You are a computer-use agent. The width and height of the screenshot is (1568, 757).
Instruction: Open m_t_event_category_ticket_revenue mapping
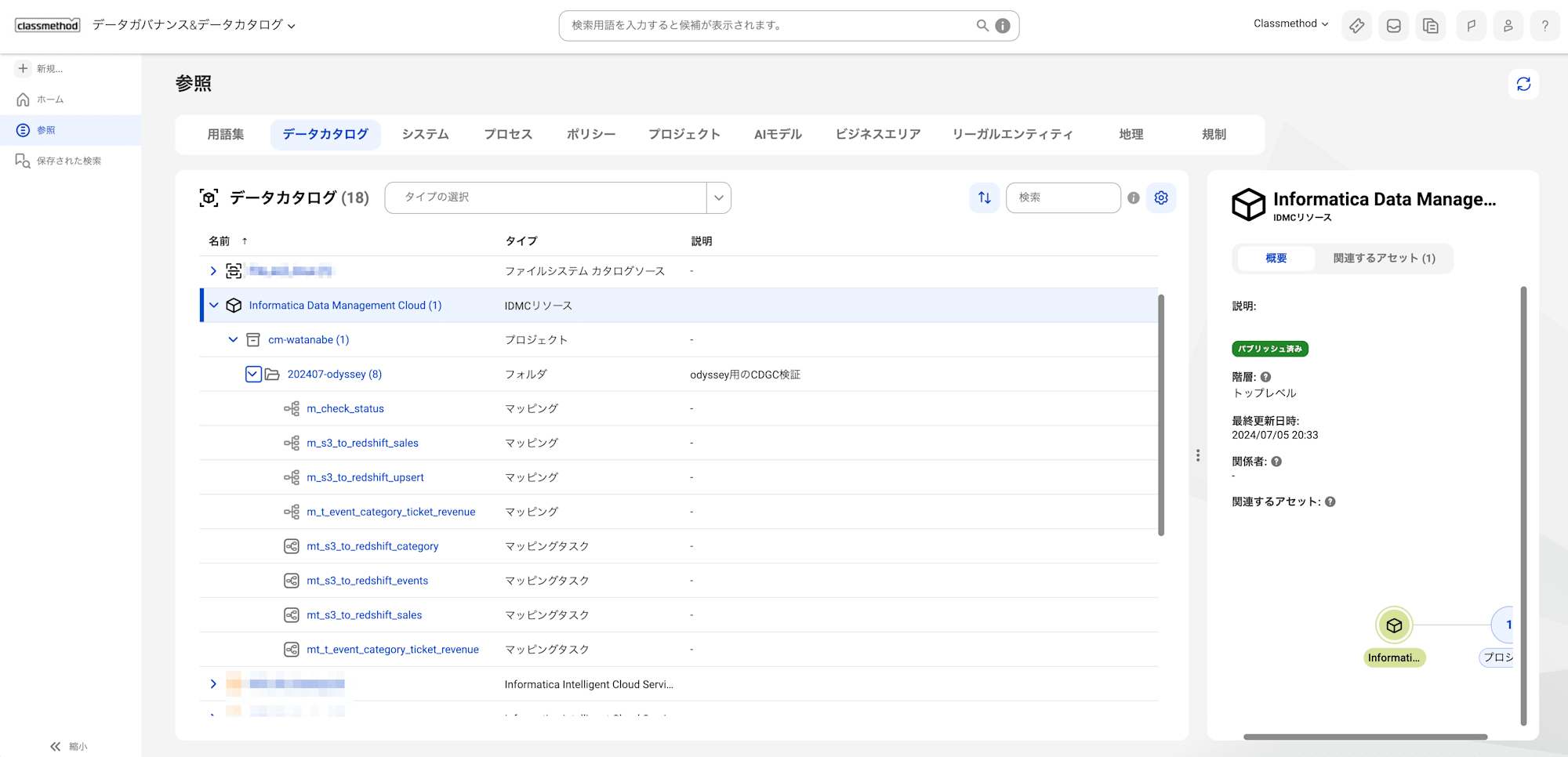pyautogui.click(x=391, y=512)
